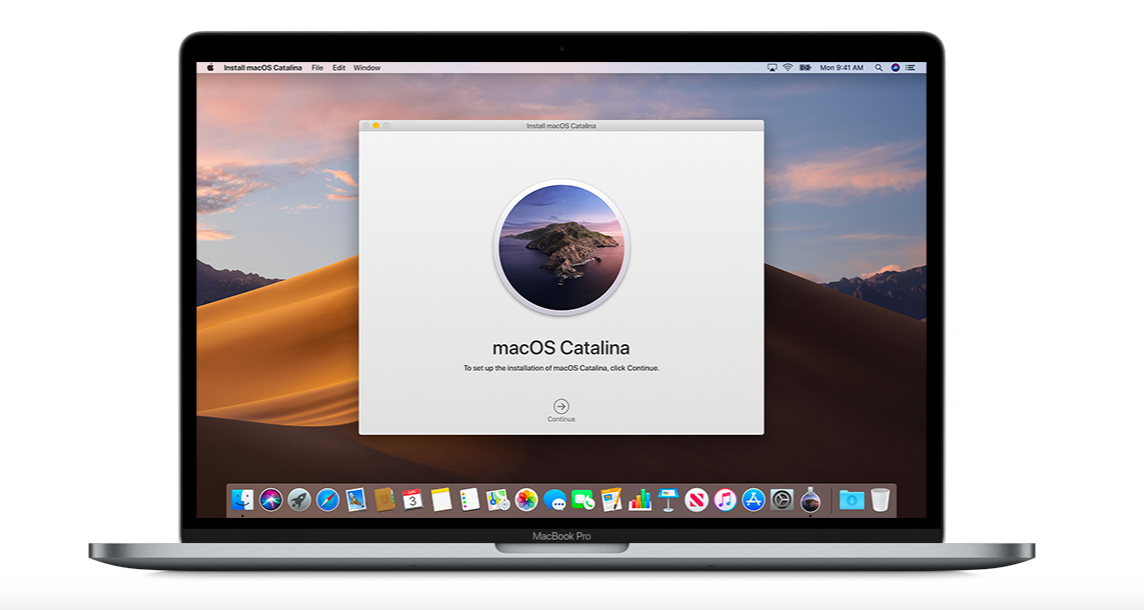Launch Siri from the Dock
This screenshot has width=1144, height=610.
point(271,500)
